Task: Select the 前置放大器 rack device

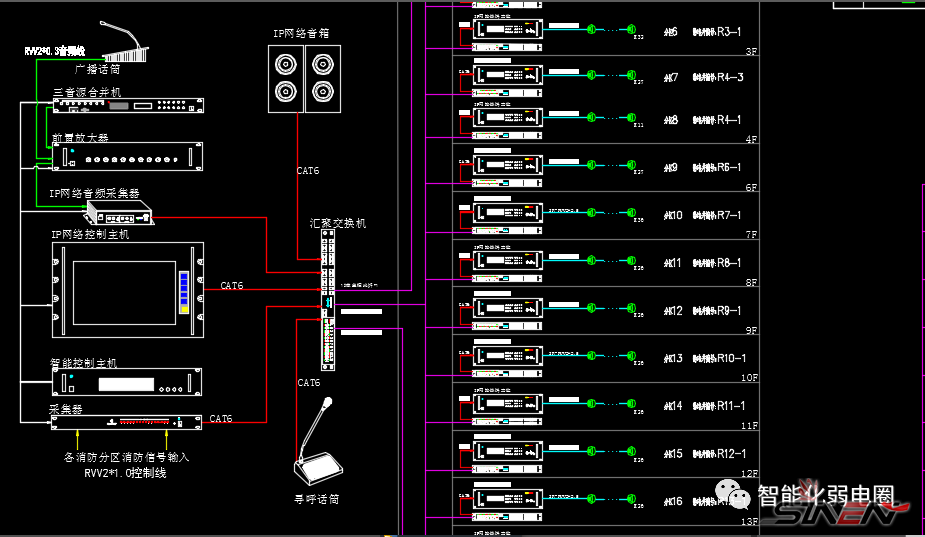Action: [127, 156]
